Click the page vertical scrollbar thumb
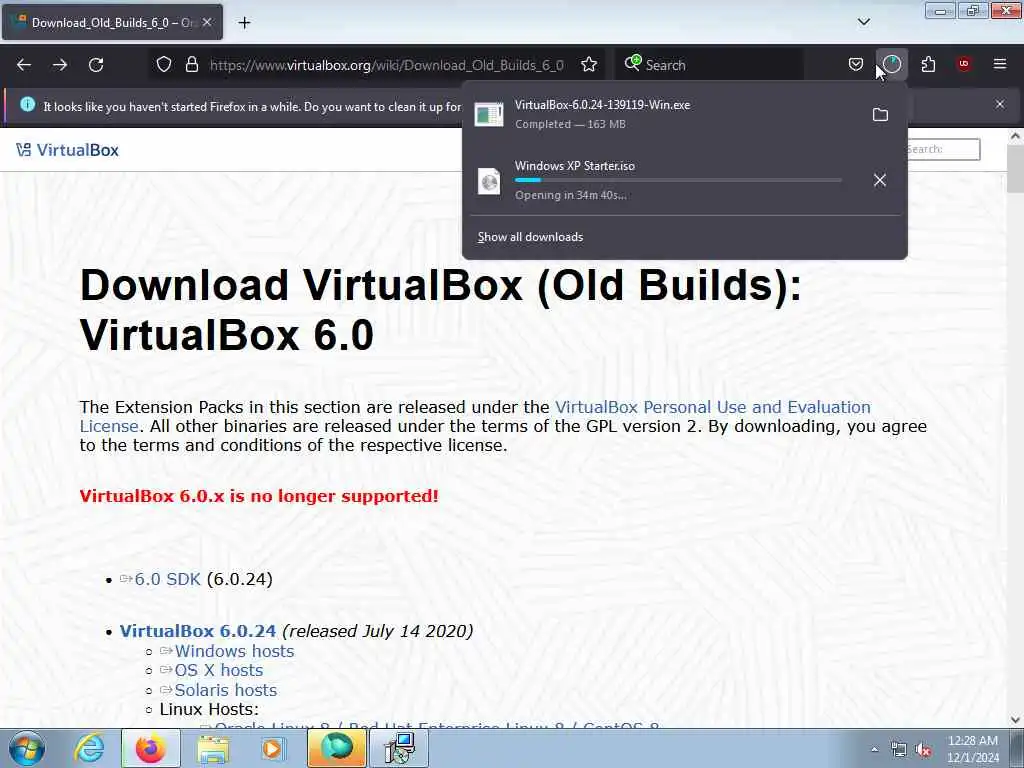Image resolution: width=1024 pixels, height=768 pixels. 1015,168
